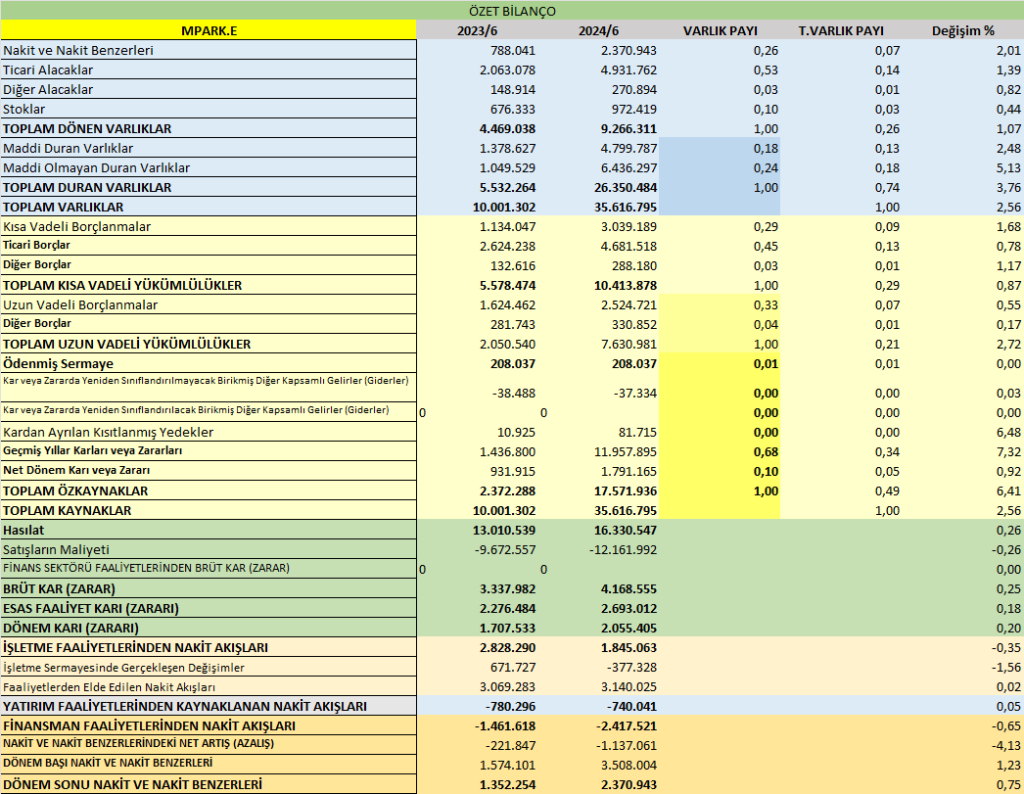Image resolution: width=1024 pixels, height=794 pixels.
Task: Click the ÖZET BİLANÇO title bar
Action: (512, 10)
